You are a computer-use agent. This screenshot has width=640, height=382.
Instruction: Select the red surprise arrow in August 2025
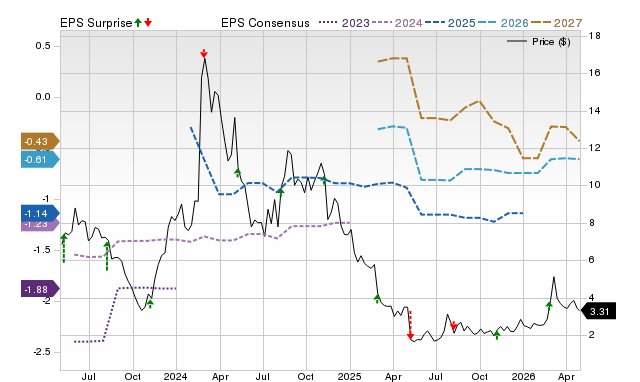[453, 325]
